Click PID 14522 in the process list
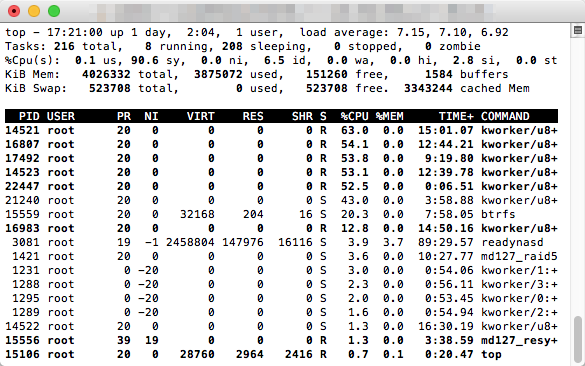Image resolution: width=585 pixels, height=366 pixels. coord(22,326)
